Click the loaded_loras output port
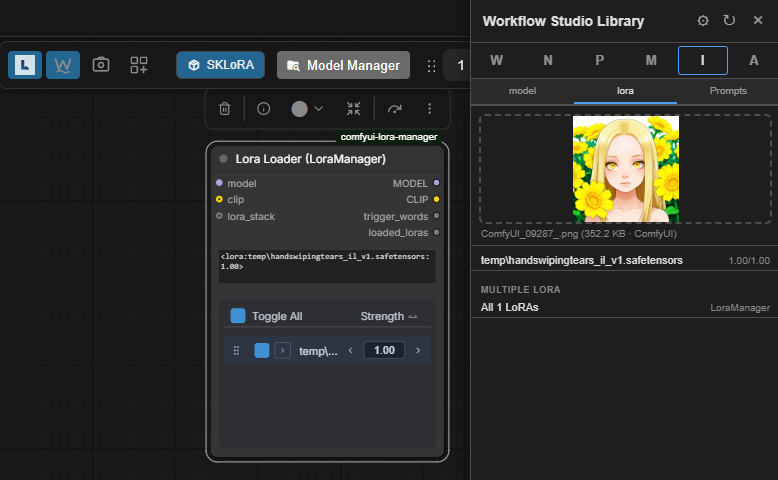This screenshot has width=778, height=480. click(437, 232)
